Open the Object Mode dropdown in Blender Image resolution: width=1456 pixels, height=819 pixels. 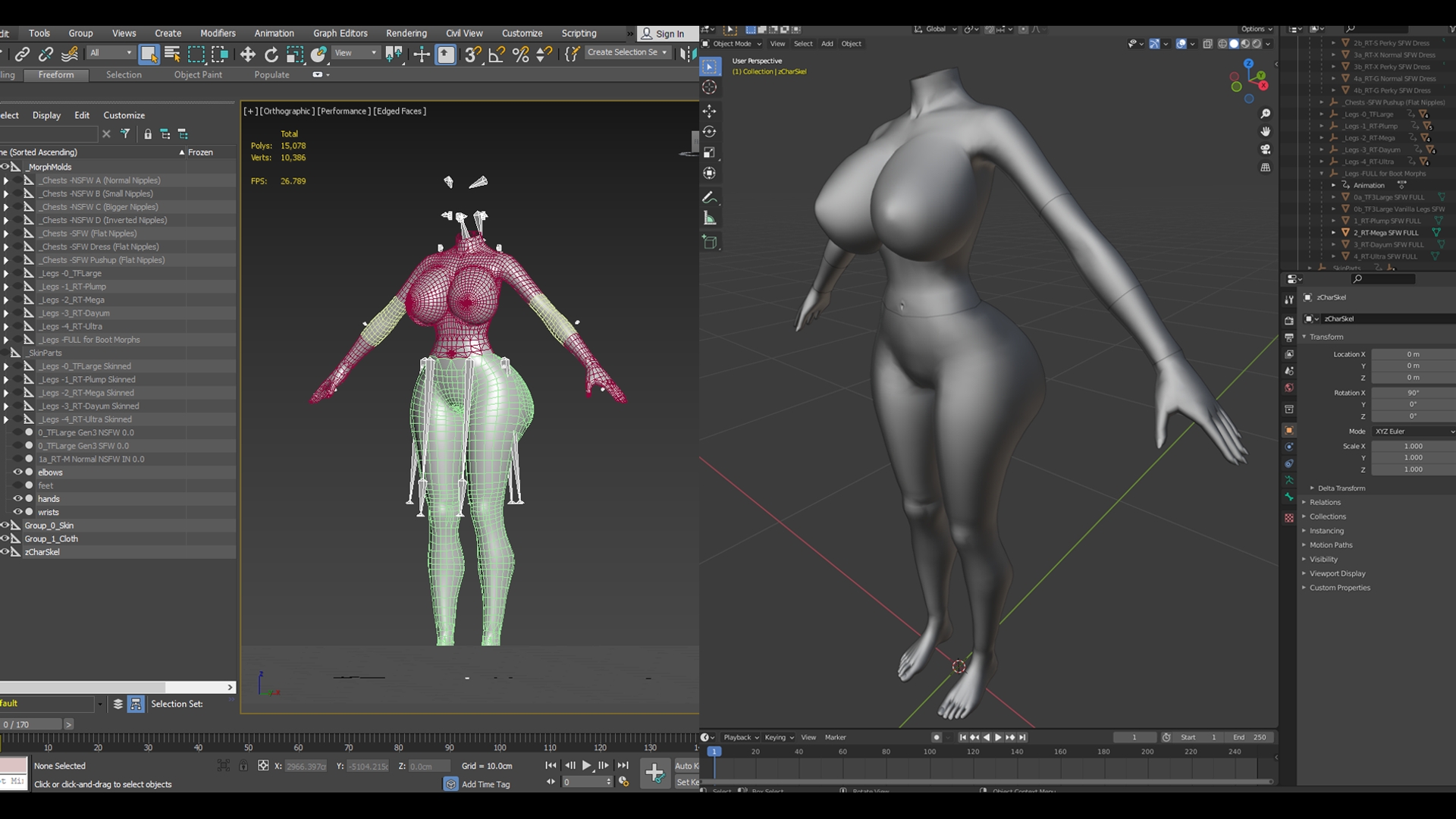click(732, 44)
